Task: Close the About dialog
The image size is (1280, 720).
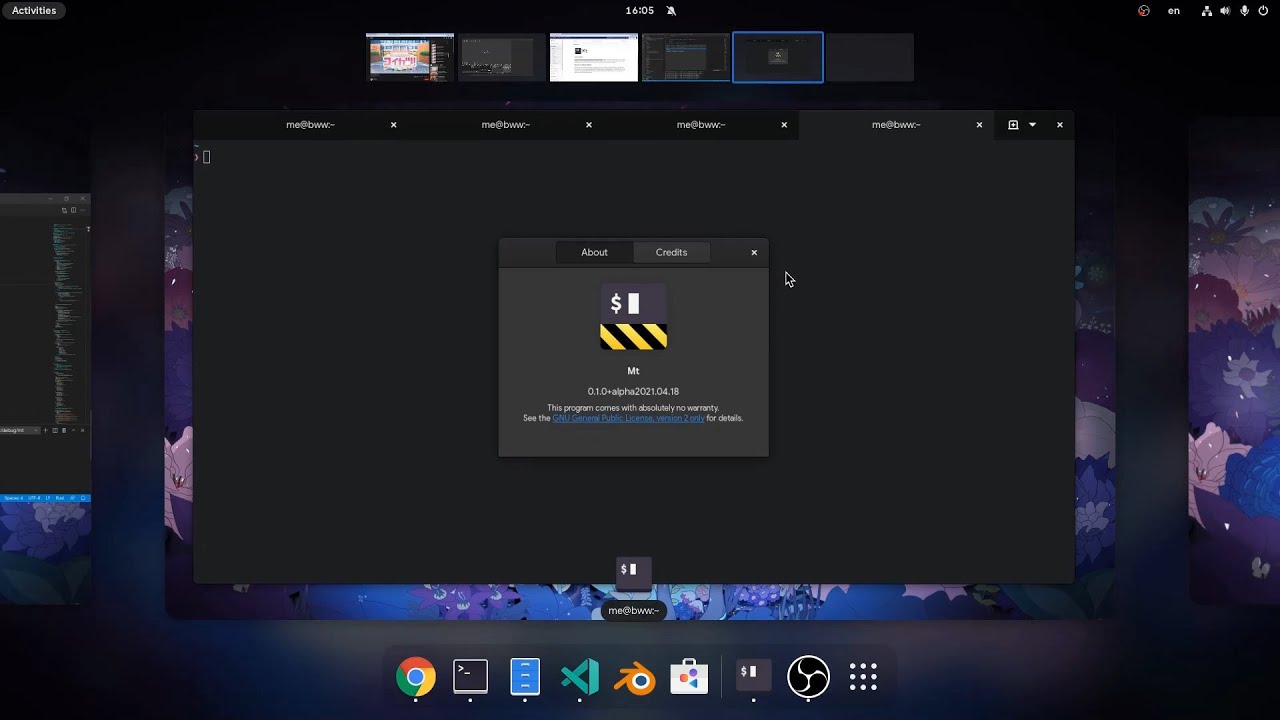Action: coord(754,252)
